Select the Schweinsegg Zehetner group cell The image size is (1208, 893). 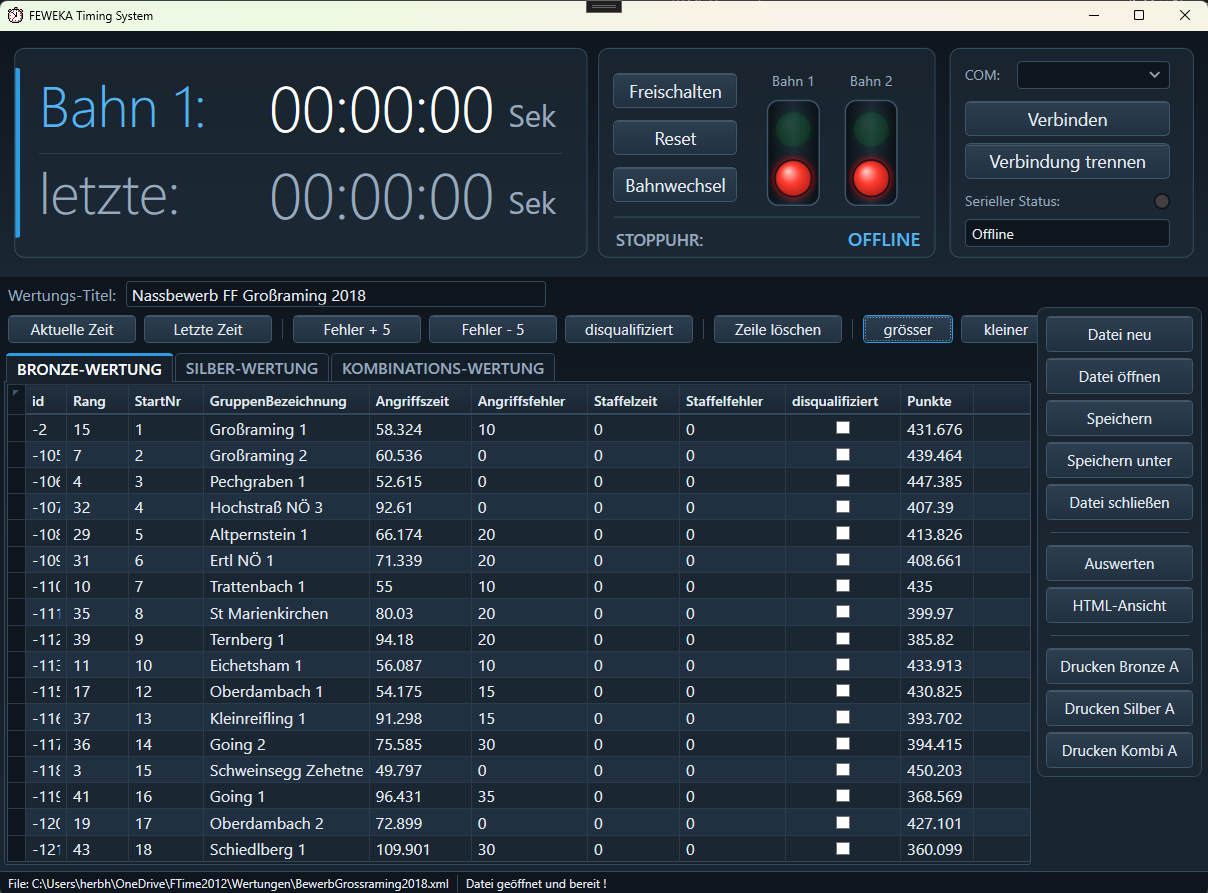pos(286,770)
